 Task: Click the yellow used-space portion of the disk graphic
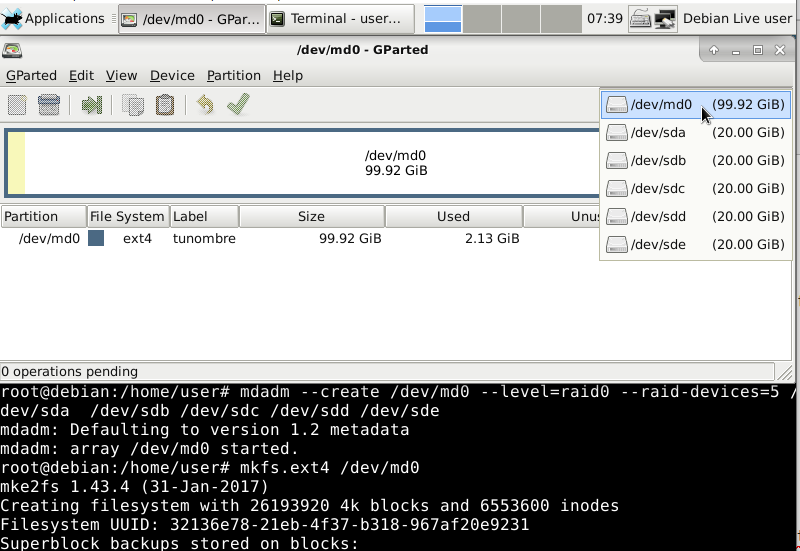tap(16, 163)
